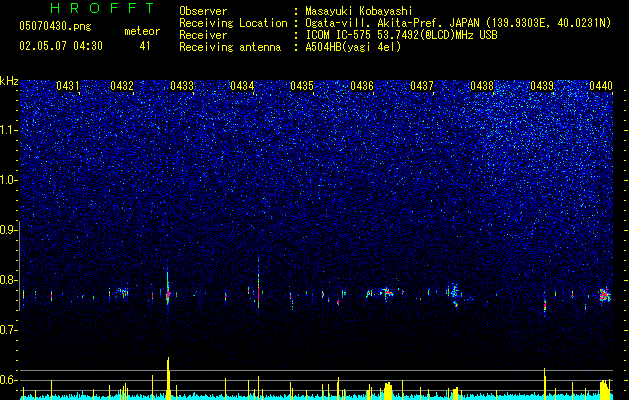The image size is (629, 400).
Task: Click the 0431 time marker
Action: (x=67, y=86)
